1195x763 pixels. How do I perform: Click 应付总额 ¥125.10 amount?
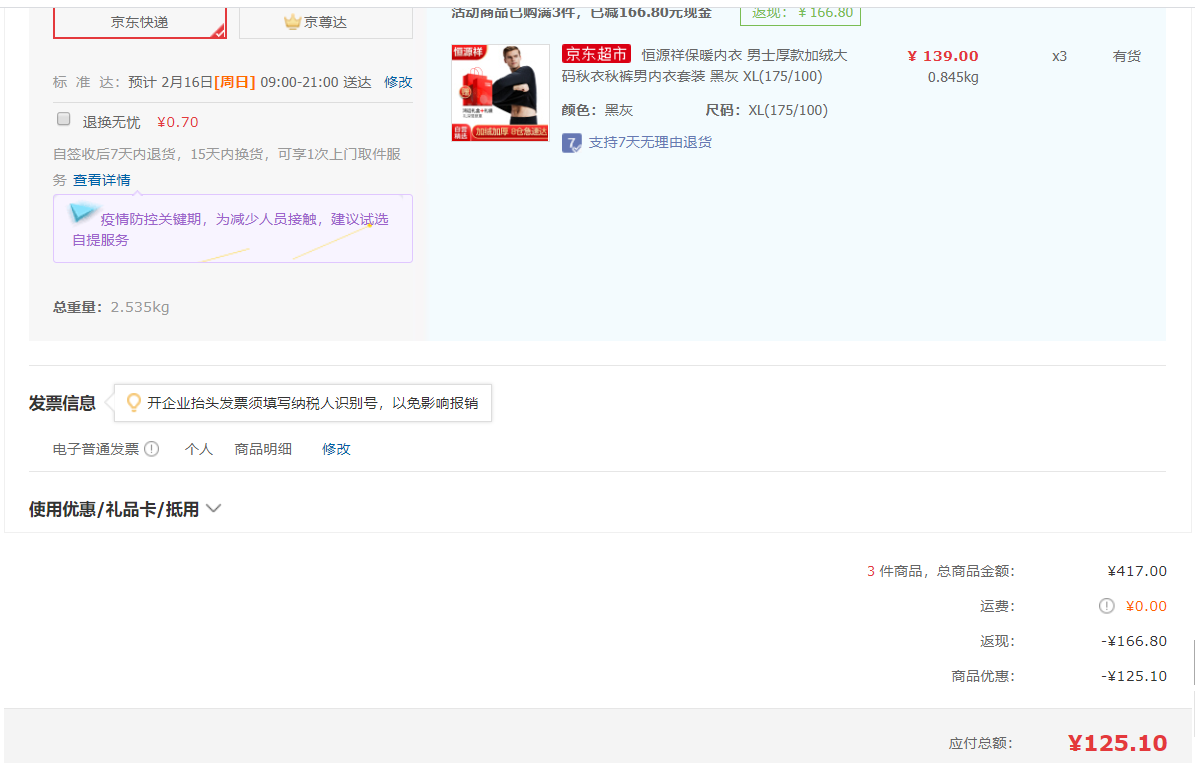pyautogui.click(x=1117, y=742)
